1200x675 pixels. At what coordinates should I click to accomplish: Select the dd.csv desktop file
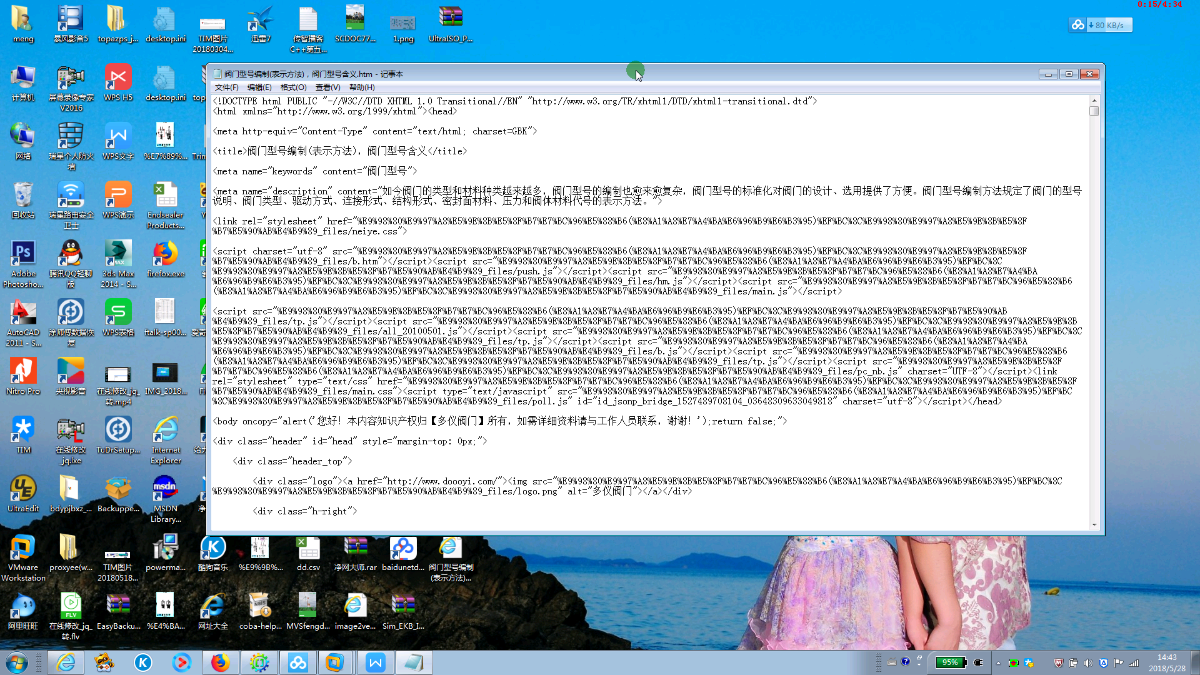pyautogui.click(x=308, y=552)
